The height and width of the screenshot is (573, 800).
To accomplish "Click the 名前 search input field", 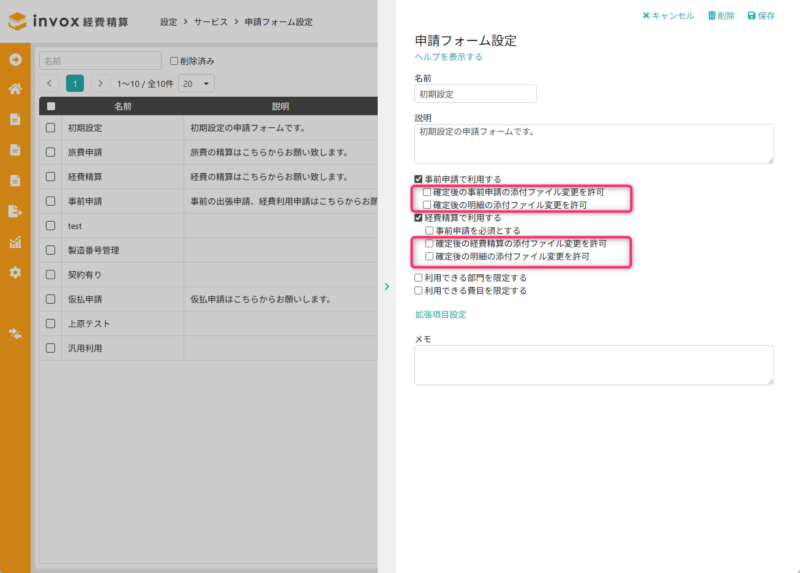I will coord(101,61).
